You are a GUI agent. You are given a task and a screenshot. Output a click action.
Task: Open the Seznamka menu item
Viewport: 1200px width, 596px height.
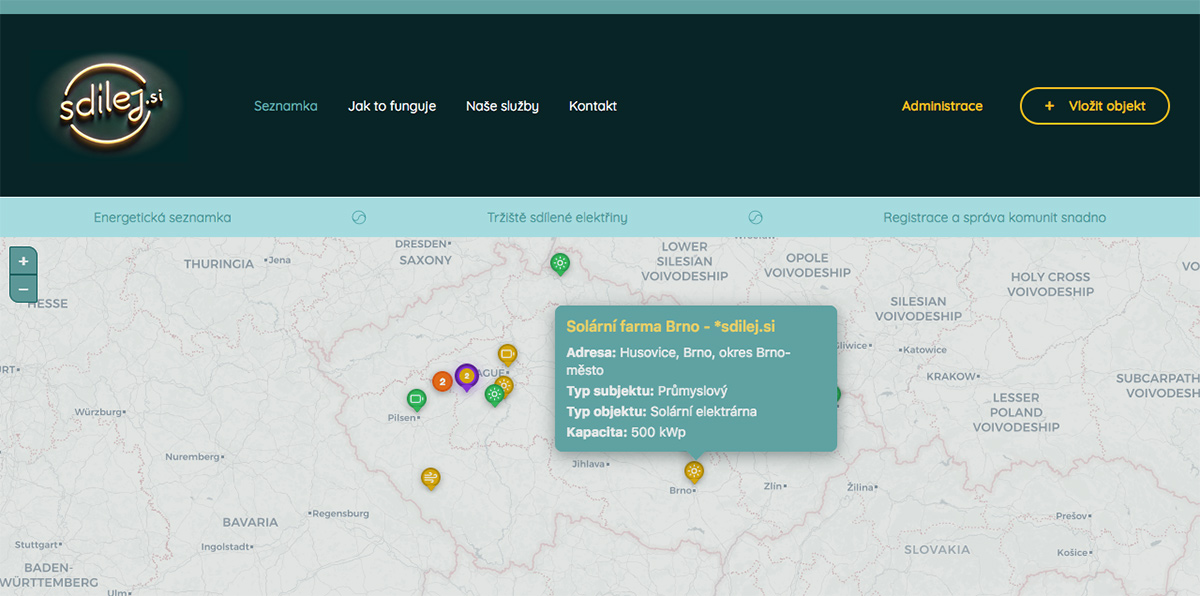coord(285,106)
